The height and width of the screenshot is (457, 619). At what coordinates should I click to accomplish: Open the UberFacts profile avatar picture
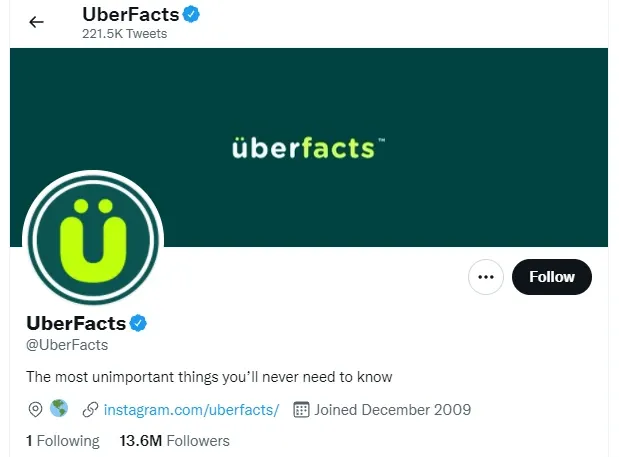92,241
